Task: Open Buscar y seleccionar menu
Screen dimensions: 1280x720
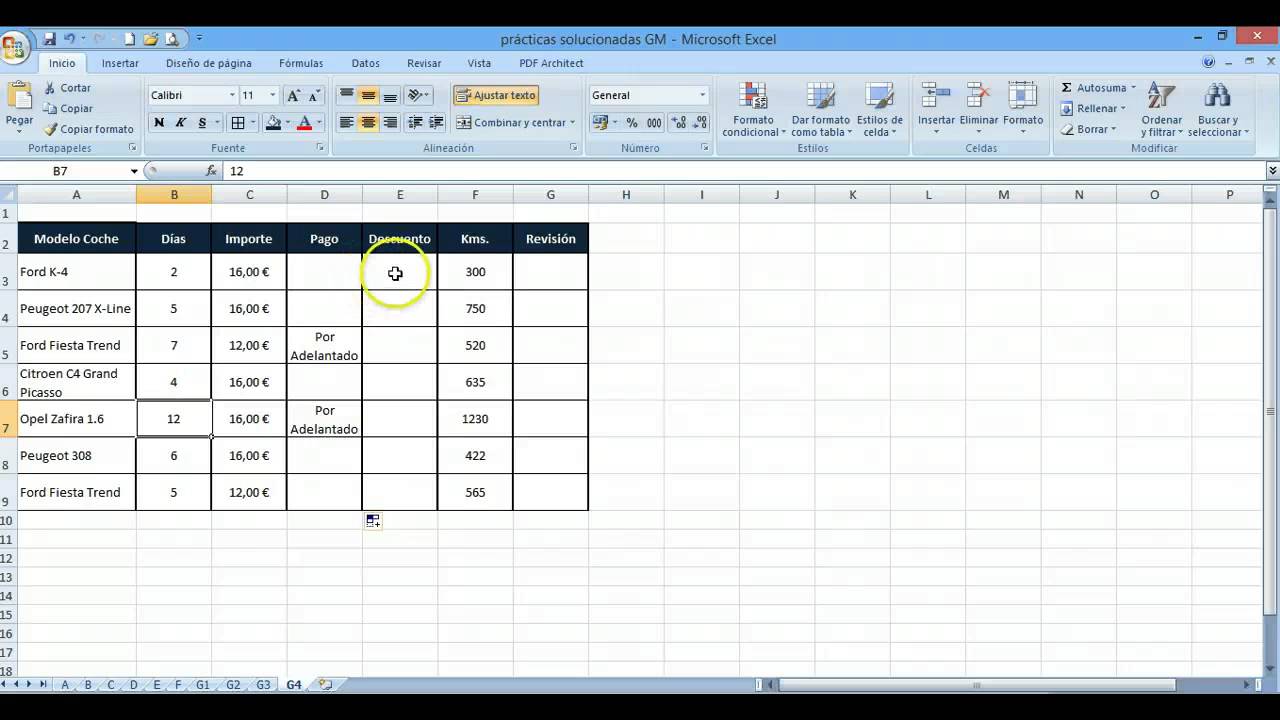Action: [1219, 110]
